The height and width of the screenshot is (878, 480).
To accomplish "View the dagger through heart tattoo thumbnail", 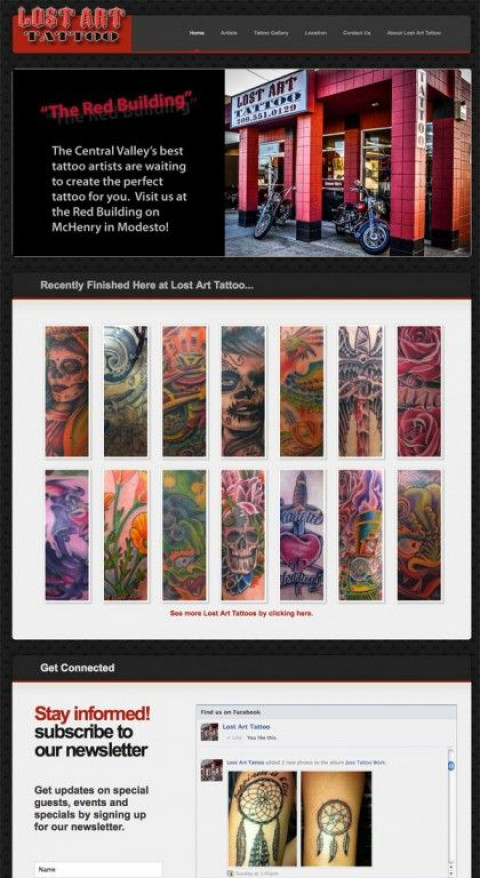I will (x=301, y=535).
